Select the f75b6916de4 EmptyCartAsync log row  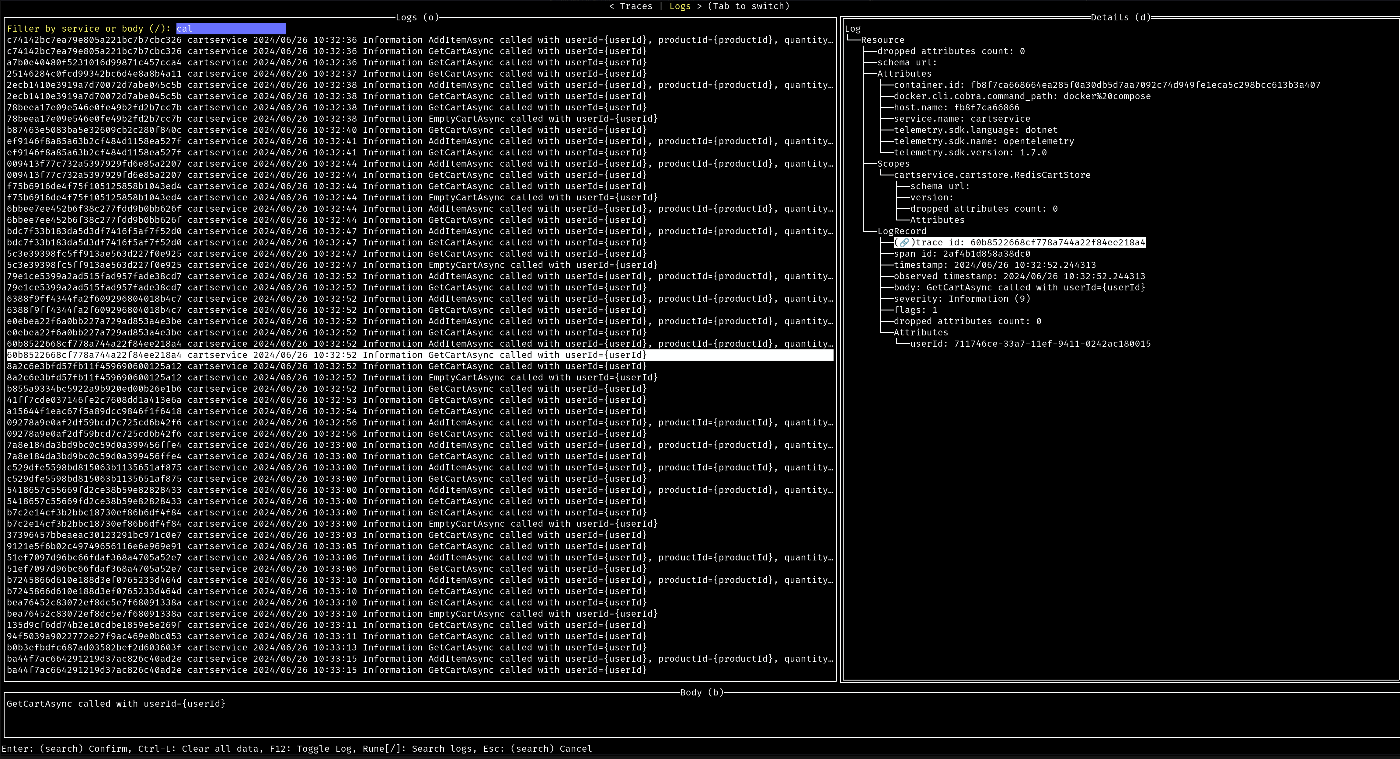tap(420, 197)
